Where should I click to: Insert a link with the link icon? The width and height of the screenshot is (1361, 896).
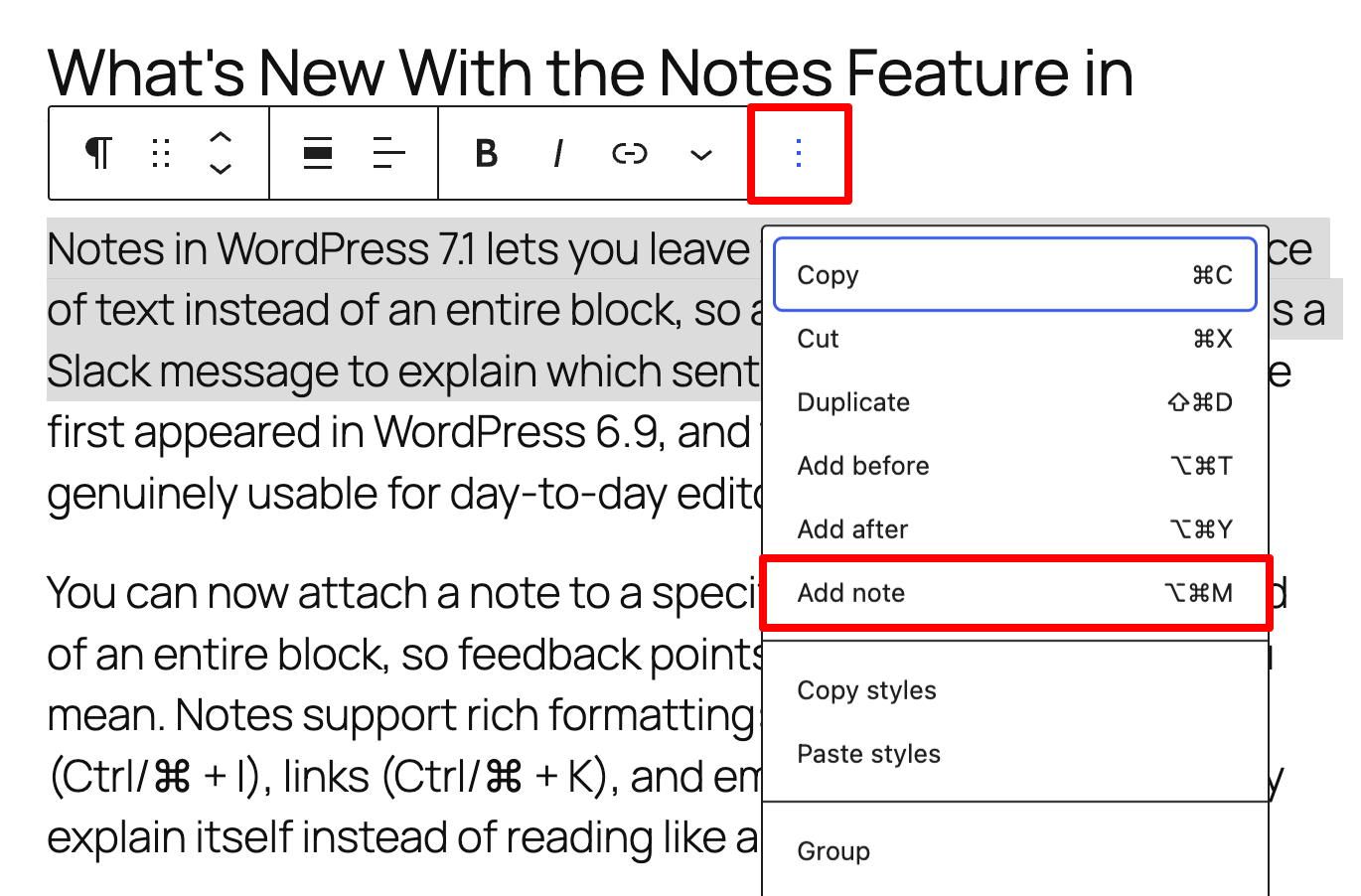pyautogui.click(x=630, y=153)
